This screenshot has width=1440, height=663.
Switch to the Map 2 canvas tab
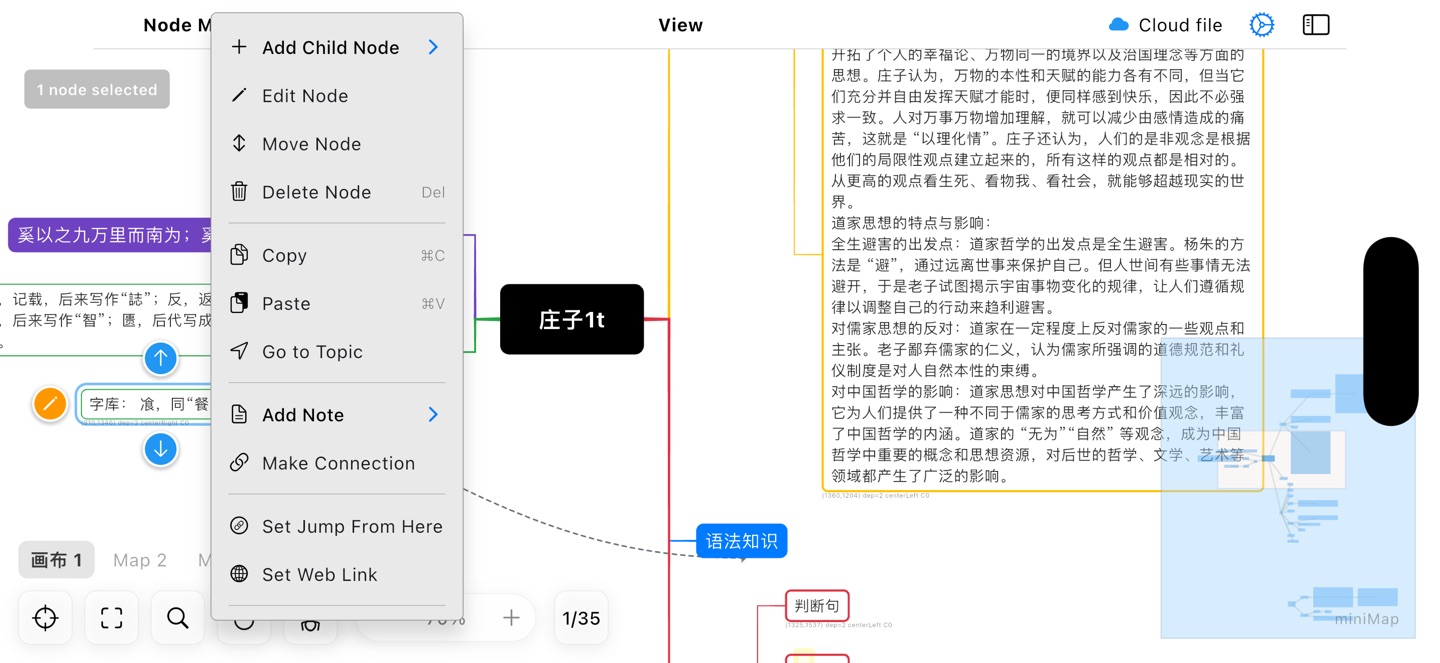[140, 560]
